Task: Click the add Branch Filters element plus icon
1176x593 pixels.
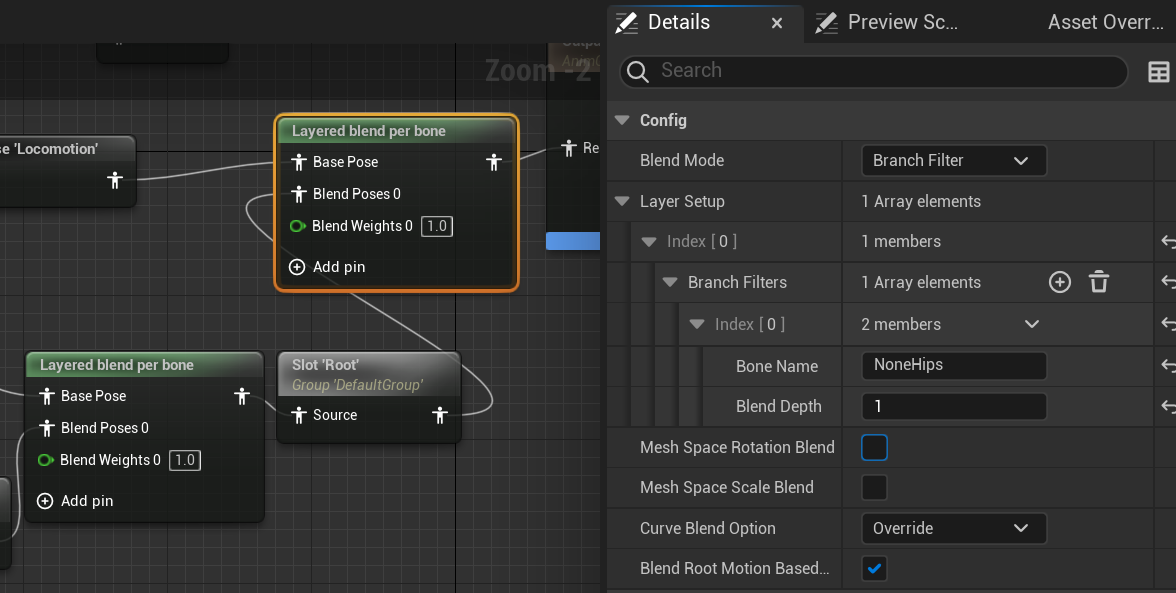Action: 1060,282
